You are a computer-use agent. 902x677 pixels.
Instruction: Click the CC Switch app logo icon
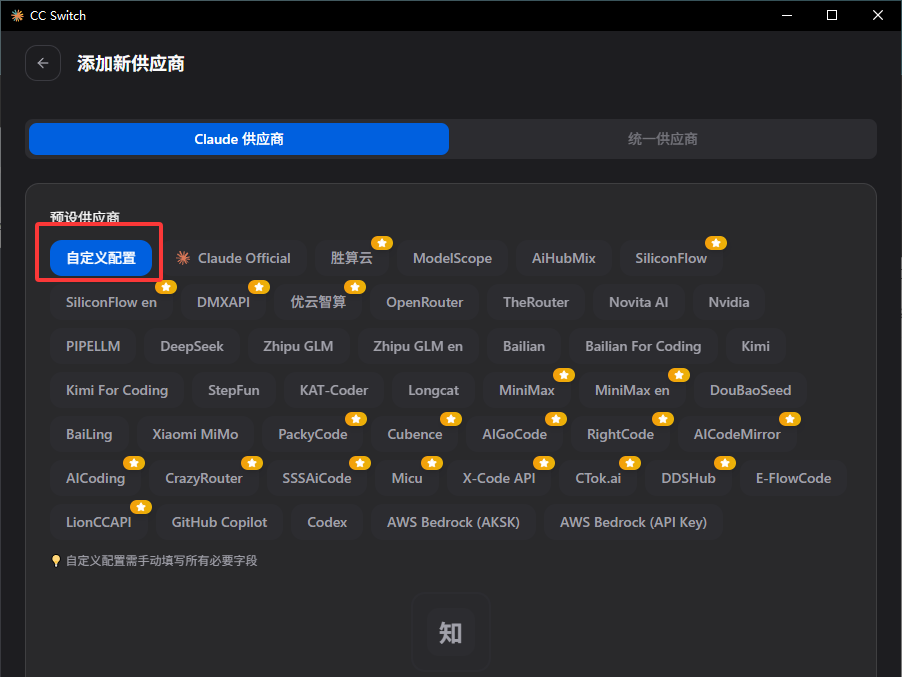pyautogui.click(x=17, y=16)
